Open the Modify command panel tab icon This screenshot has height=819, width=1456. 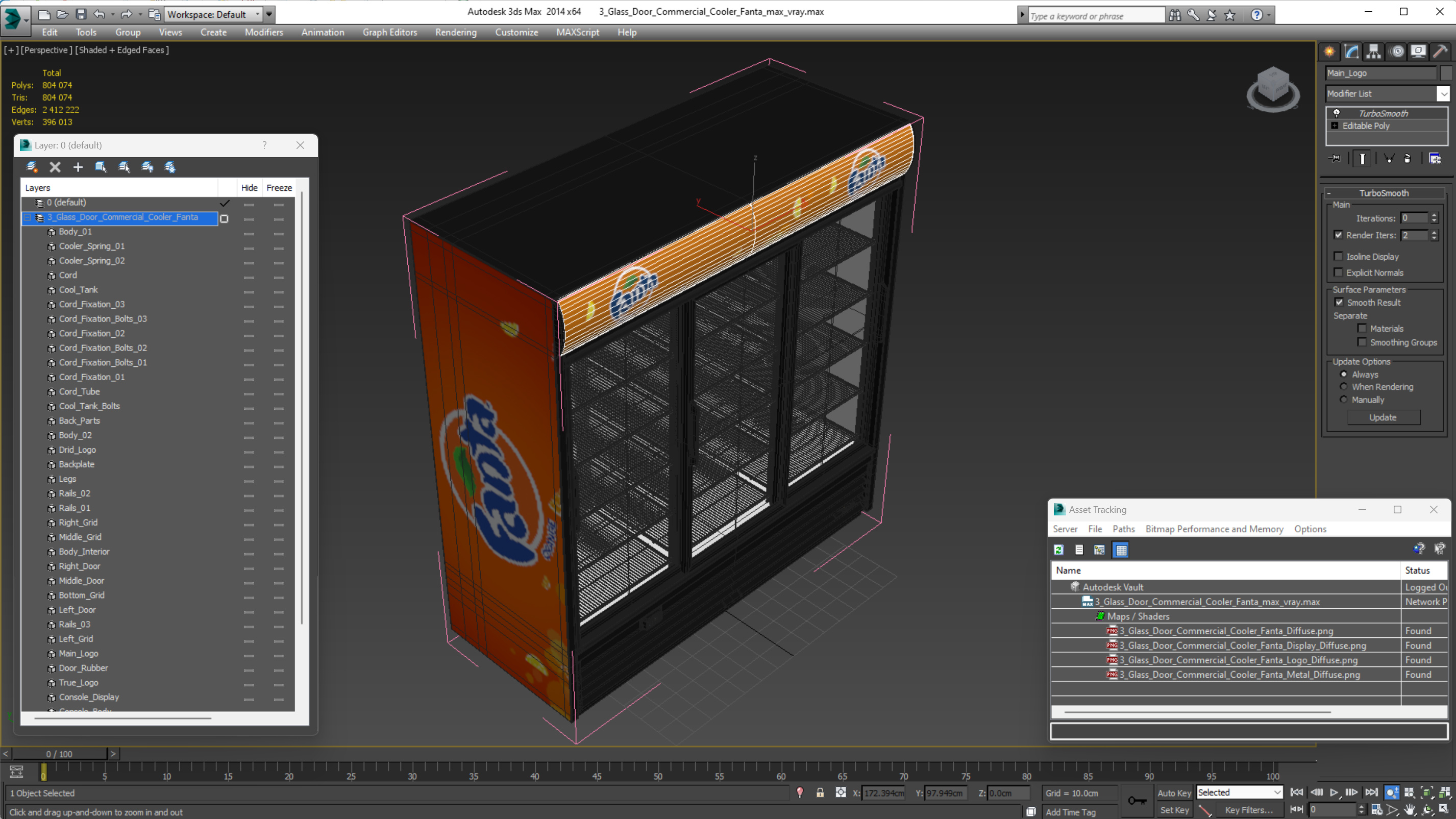tap(1351, 52)
